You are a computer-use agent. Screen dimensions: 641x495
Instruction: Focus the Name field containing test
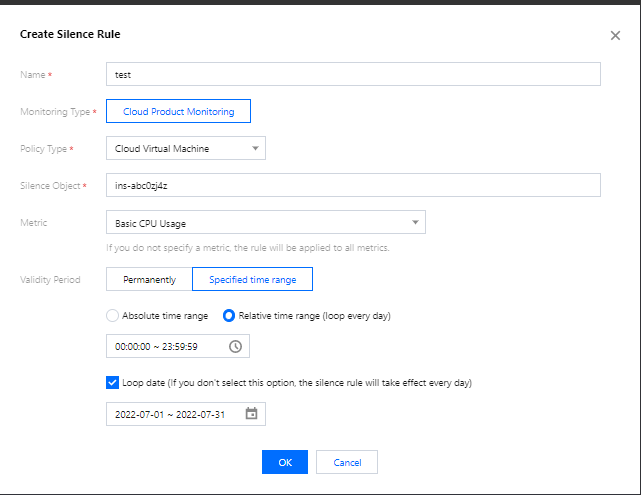tap(352, 75)
